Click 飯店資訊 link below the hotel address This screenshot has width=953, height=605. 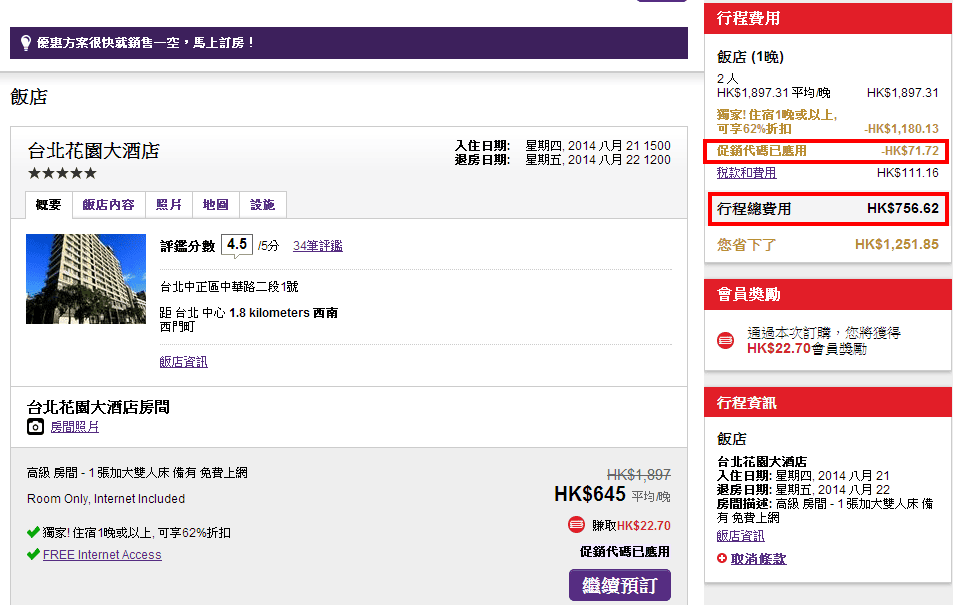click(x=183, y=362)
